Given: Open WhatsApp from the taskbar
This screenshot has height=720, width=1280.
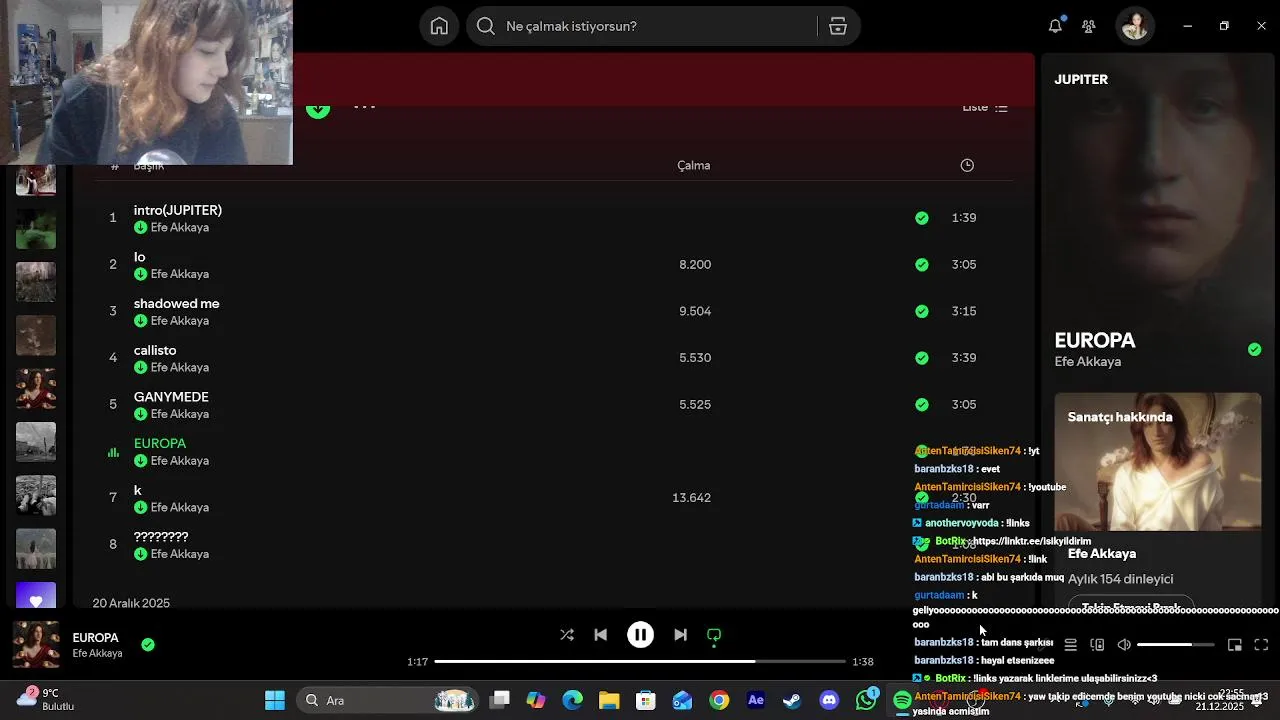Looking at the screenshot, I should click(x=866, y=699).
